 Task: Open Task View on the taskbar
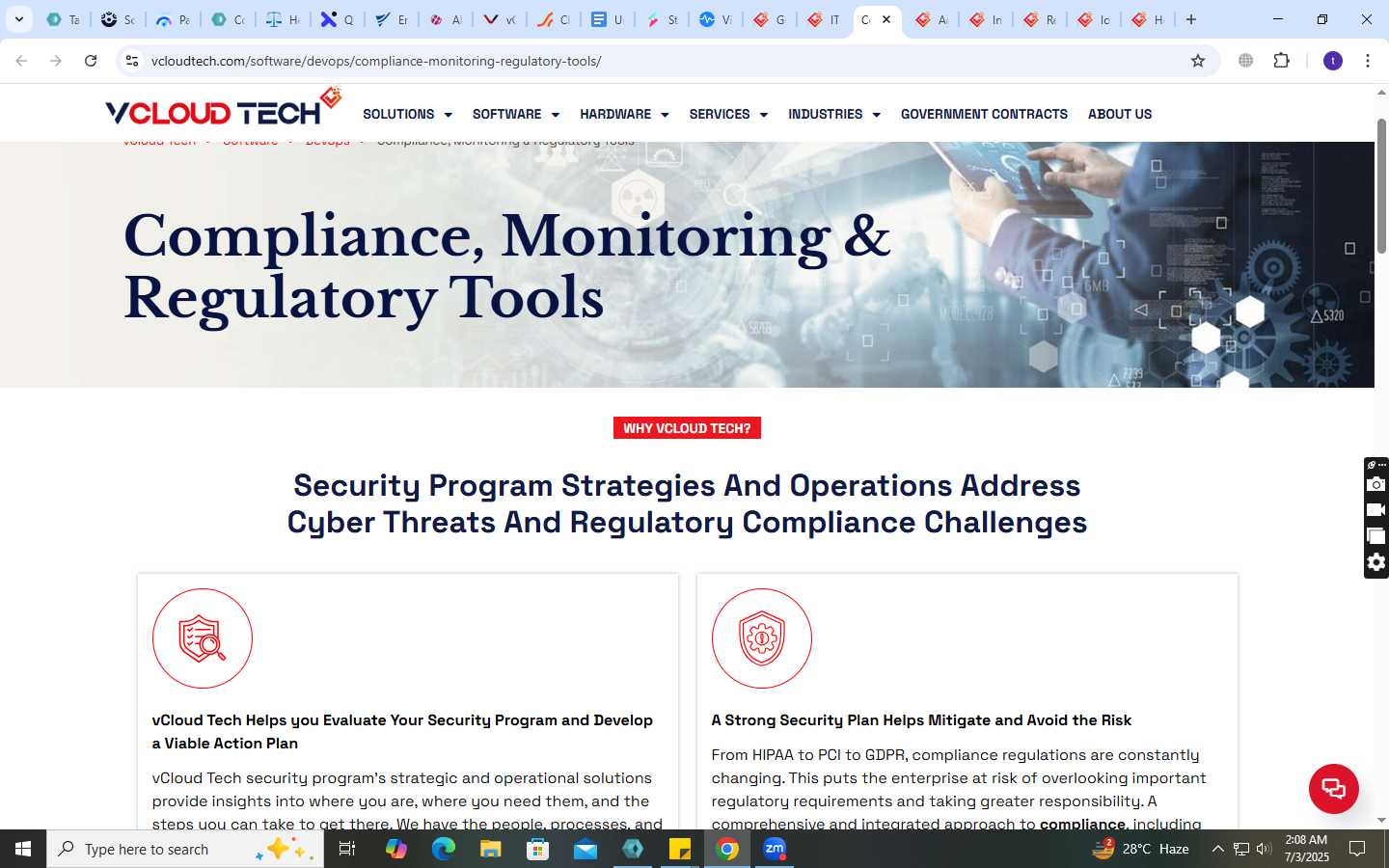pyautogui.click(x=347, y=849)
